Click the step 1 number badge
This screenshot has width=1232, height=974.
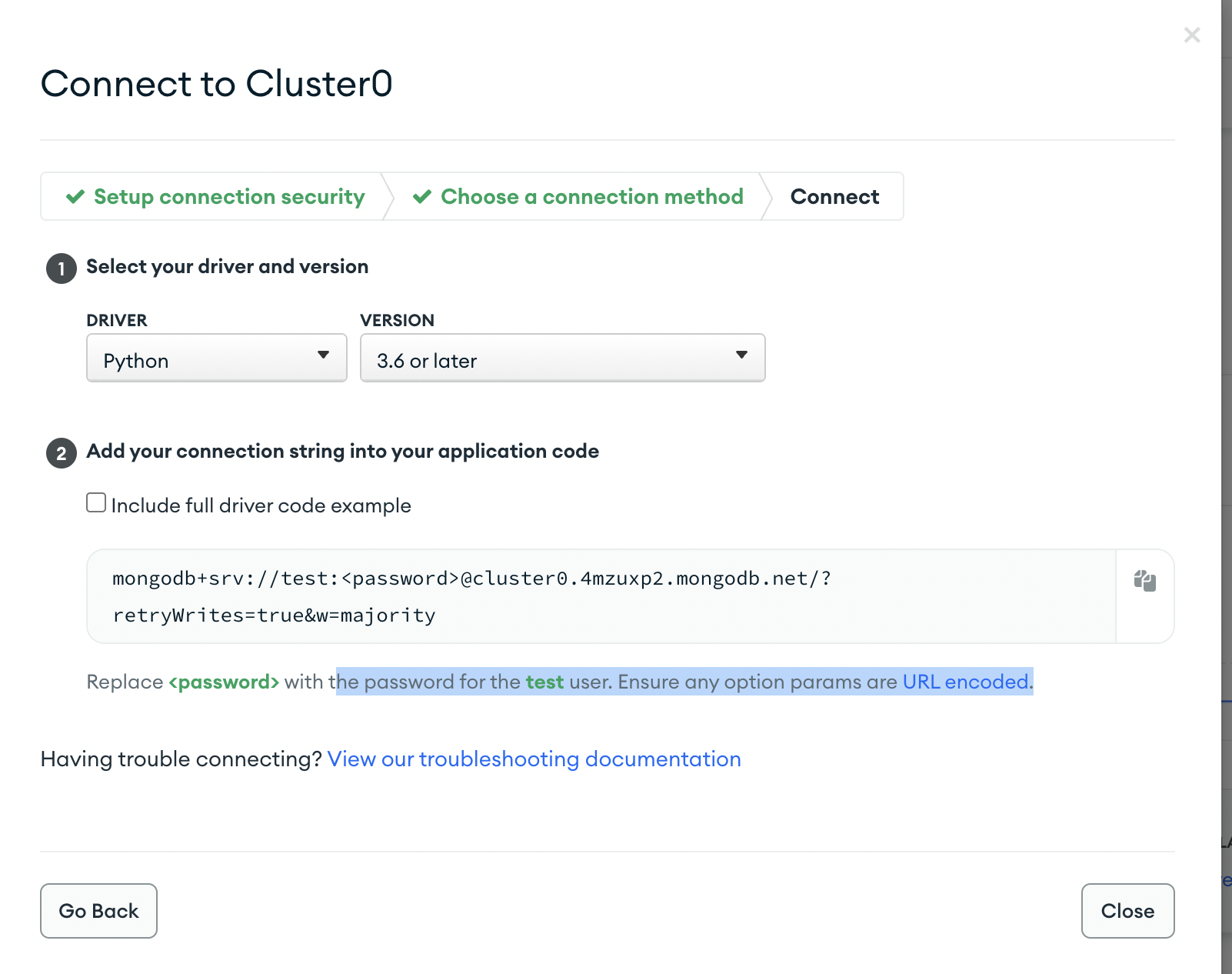pyautogui.click(x=62, y=269)
